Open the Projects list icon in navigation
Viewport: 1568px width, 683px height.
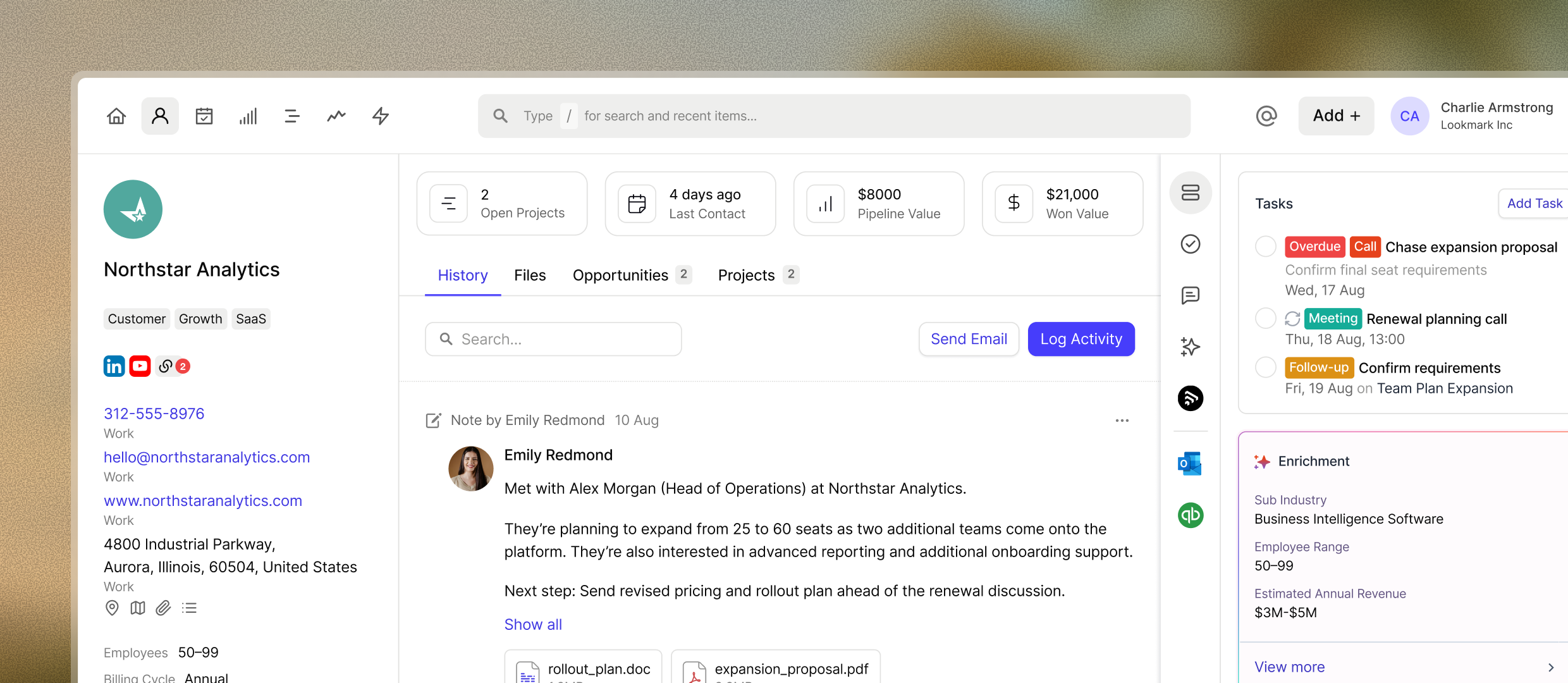292,116
